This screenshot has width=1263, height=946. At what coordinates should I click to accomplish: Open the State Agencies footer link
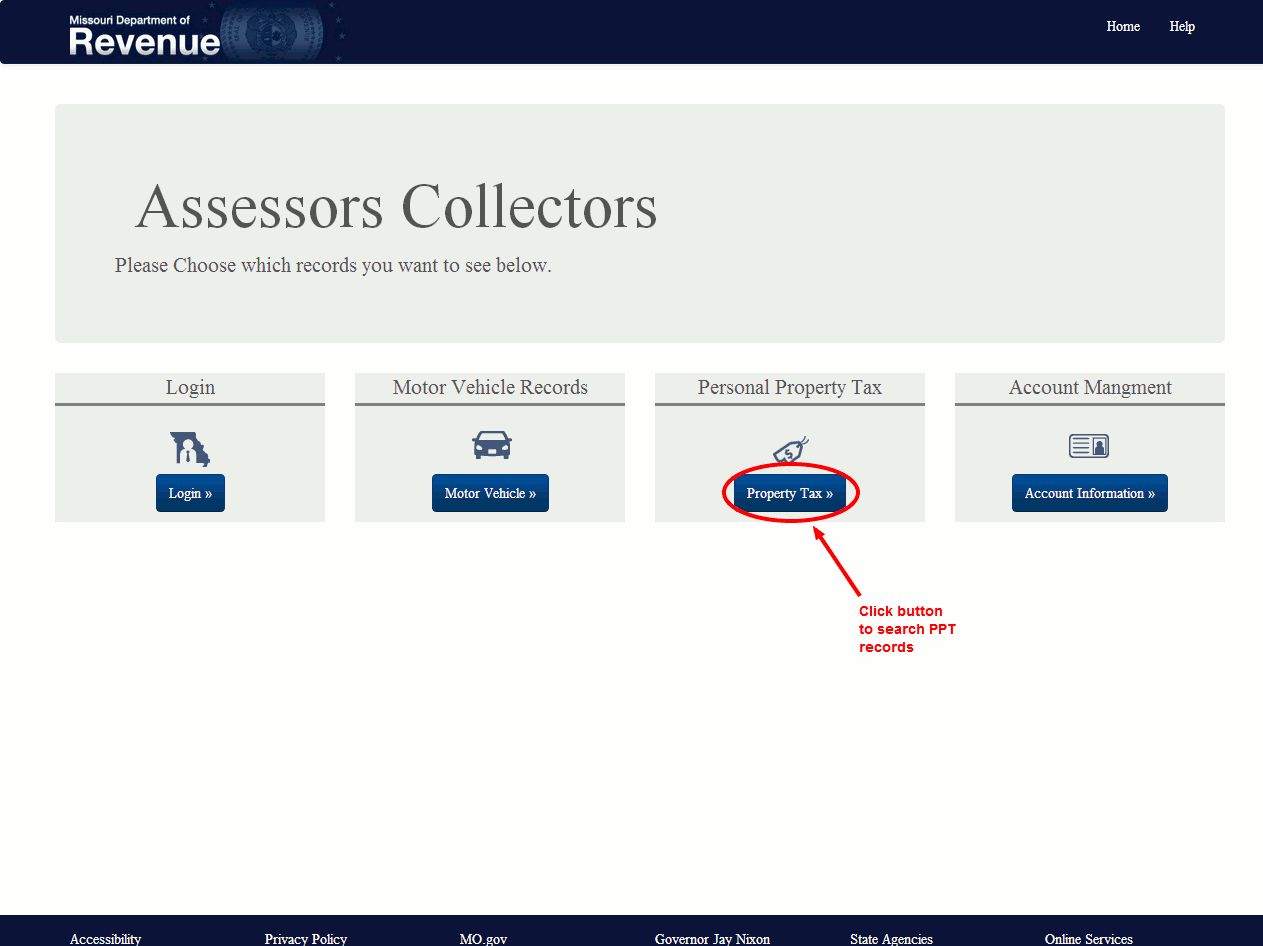(x=891, y=938)
